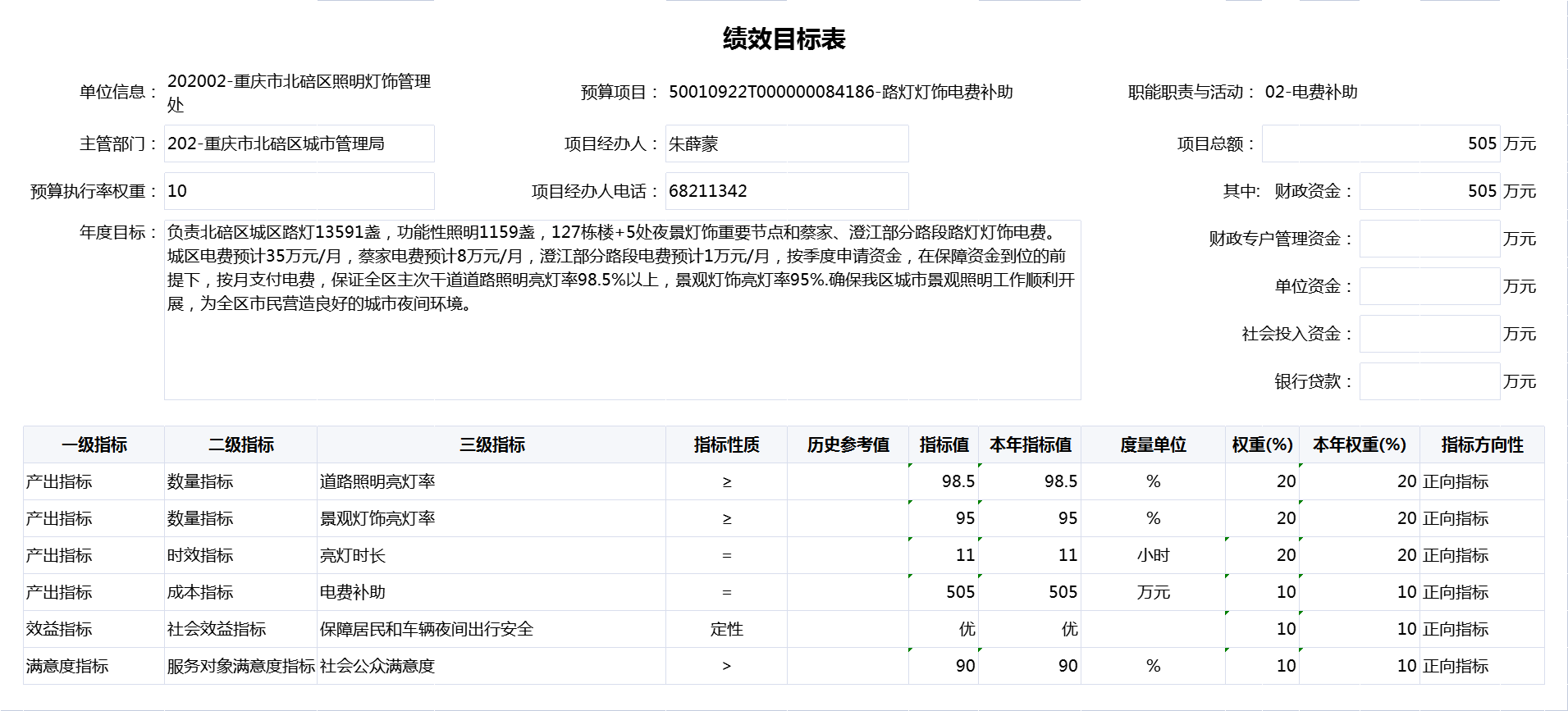Image resolution: width=1568 pixels, height=711 pixels.
Task: Click the 预算执行率权重 field
Action: point(299,191)
